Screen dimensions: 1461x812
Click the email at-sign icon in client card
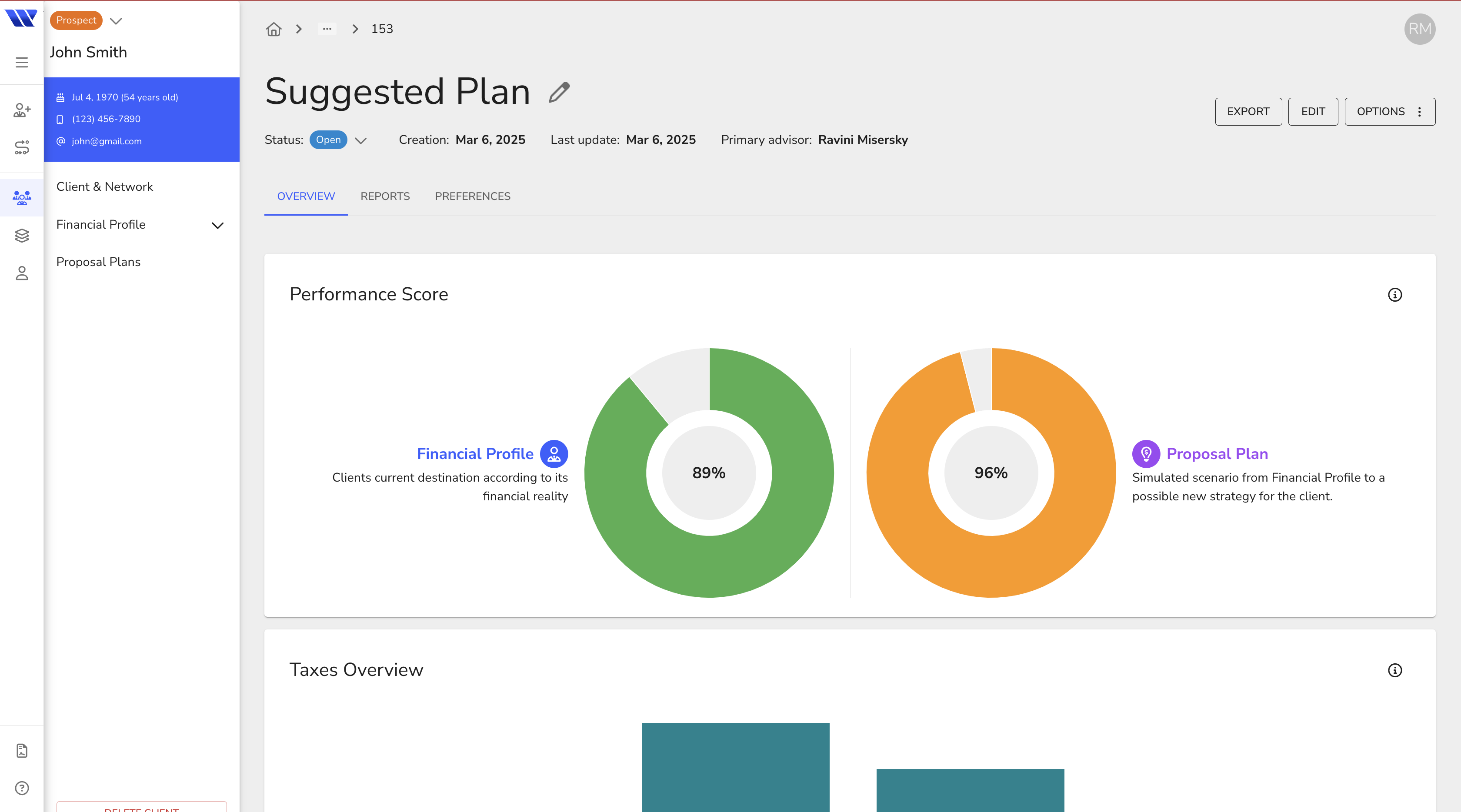[x=60, y=141]
